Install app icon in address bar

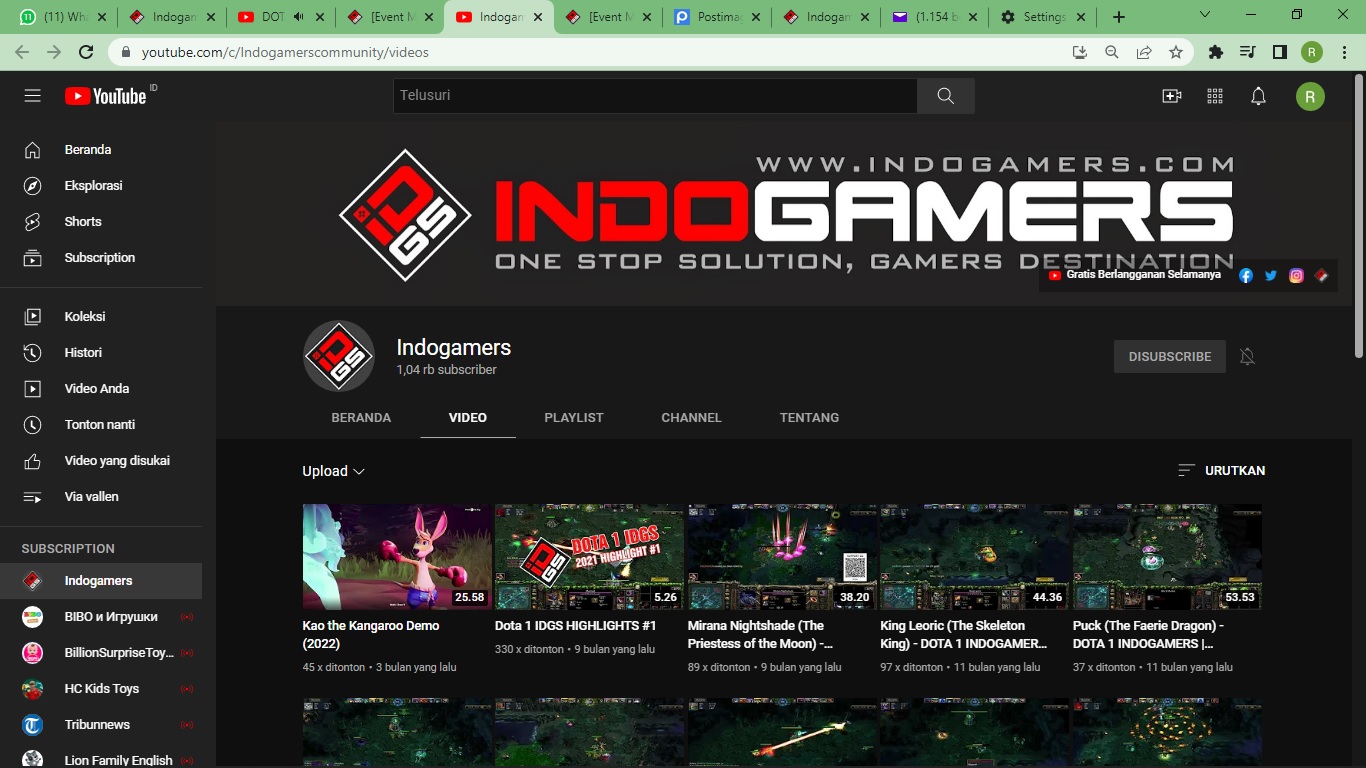tap(1080, 52)
